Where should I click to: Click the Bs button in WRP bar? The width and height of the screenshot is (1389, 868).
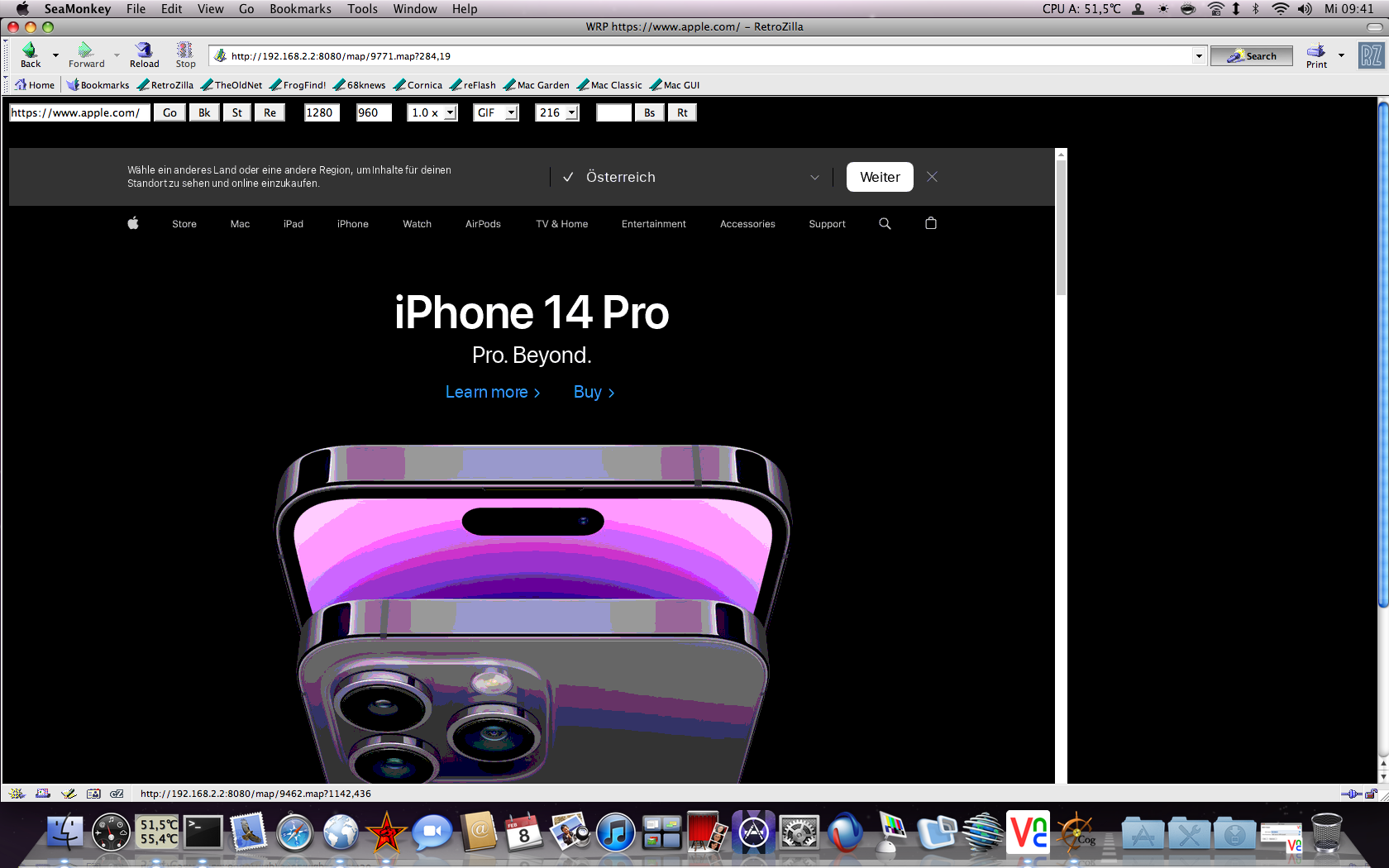(650, 112)
